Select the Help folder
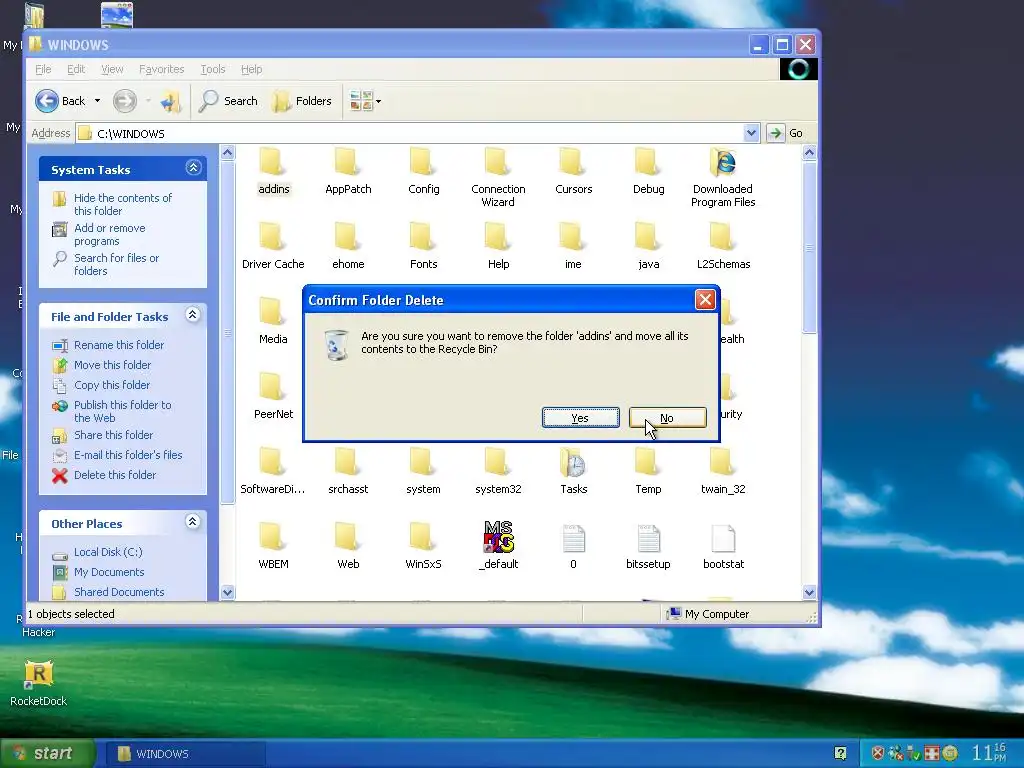Screen dimensions: 1024x768 [x=498, y=246]
